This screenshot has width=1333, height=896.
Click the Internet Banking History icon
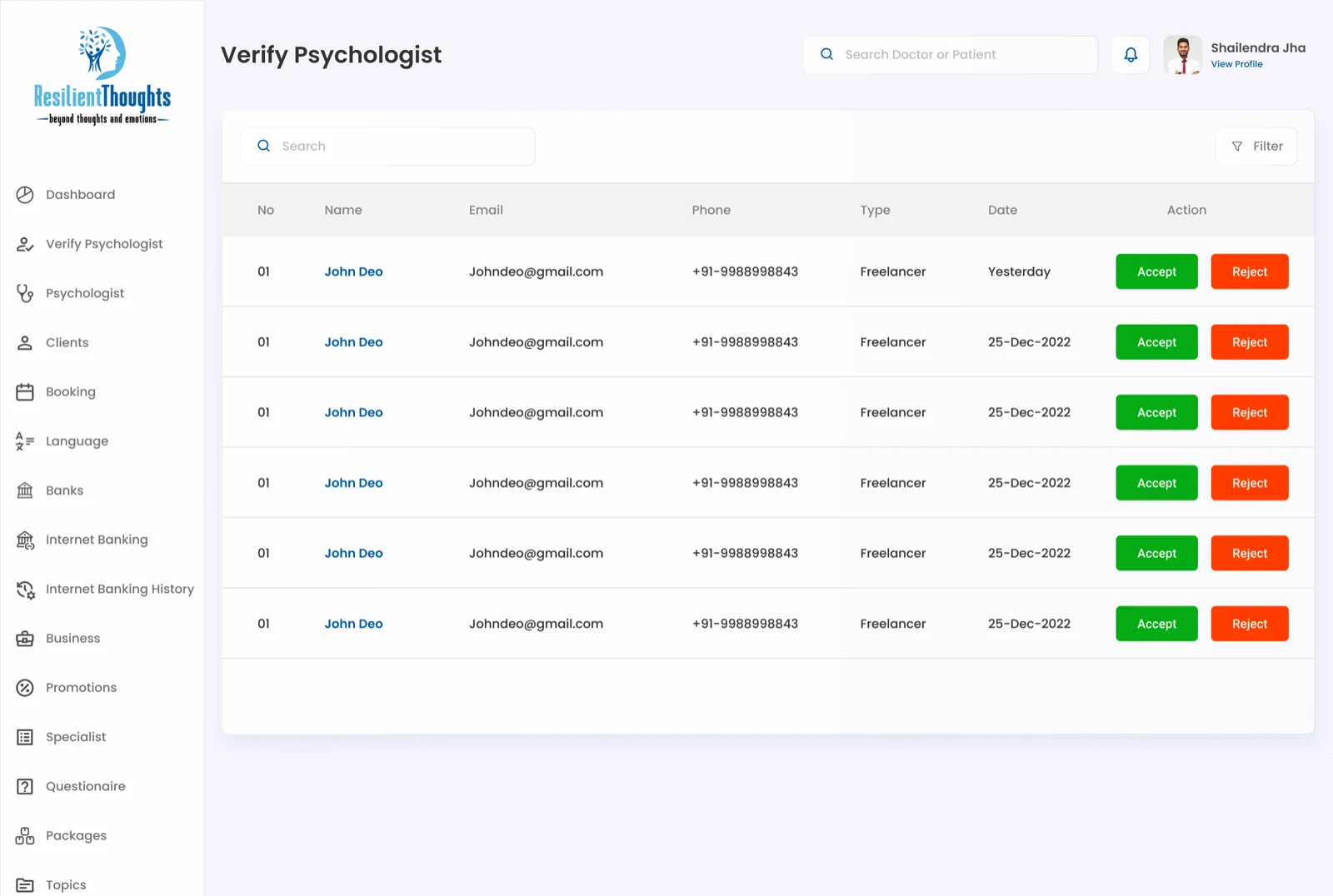pos(25,590)
